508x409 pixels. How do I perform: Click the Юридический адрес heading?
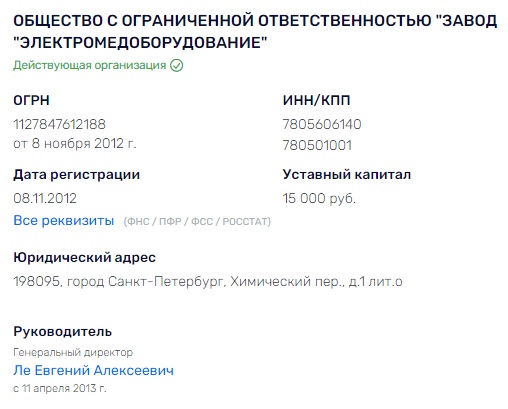click(x=84, y=257)
